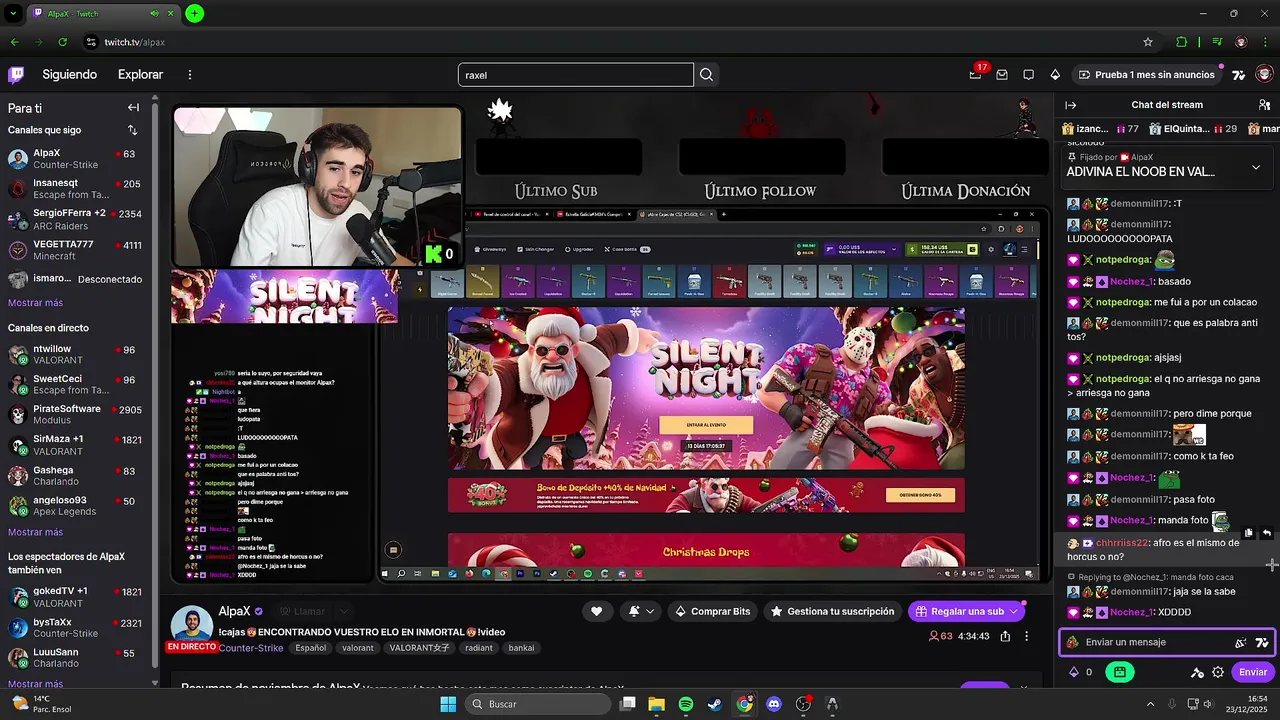Open Spotify from taskbar
This screenshot has width=1280, height=720.
(686, 704)
